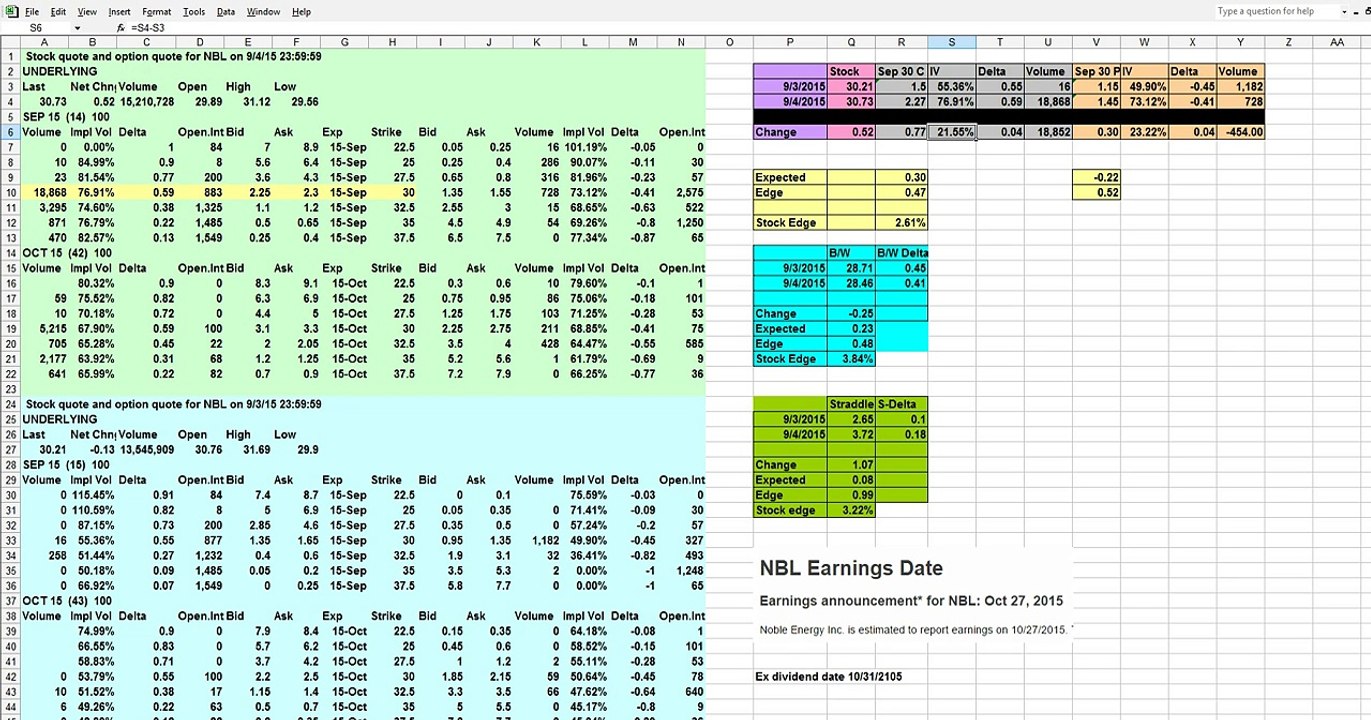This screenshot has height=720, width=1371.
Task: Select the active cell showing 21.55%
Action: pyautogui.click(x=951, y=132)
